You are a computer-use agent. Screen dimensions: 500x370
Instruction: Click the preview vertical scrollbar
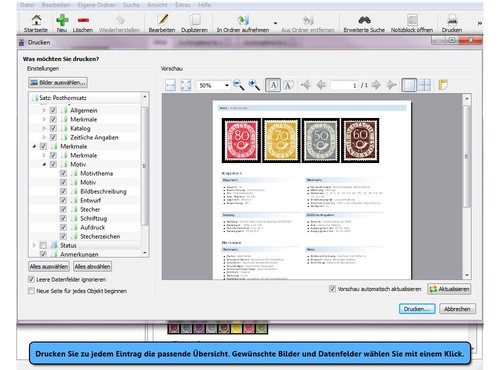(467, 186)
